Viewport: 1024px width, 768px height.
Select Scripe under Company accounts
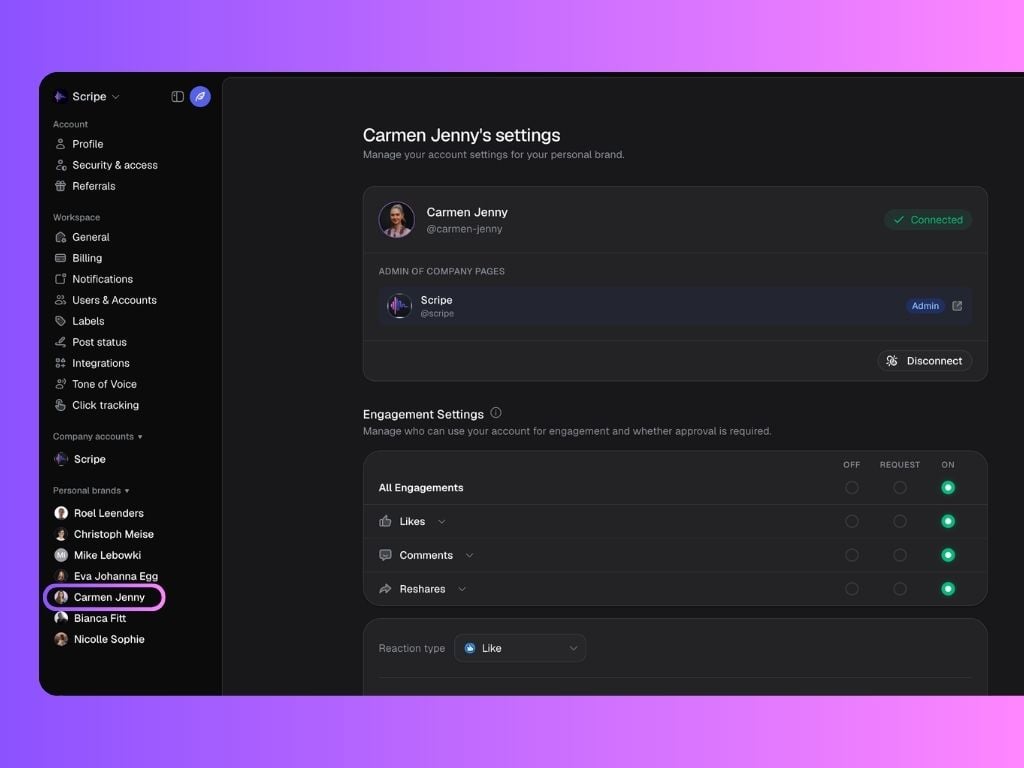(89, 459)
